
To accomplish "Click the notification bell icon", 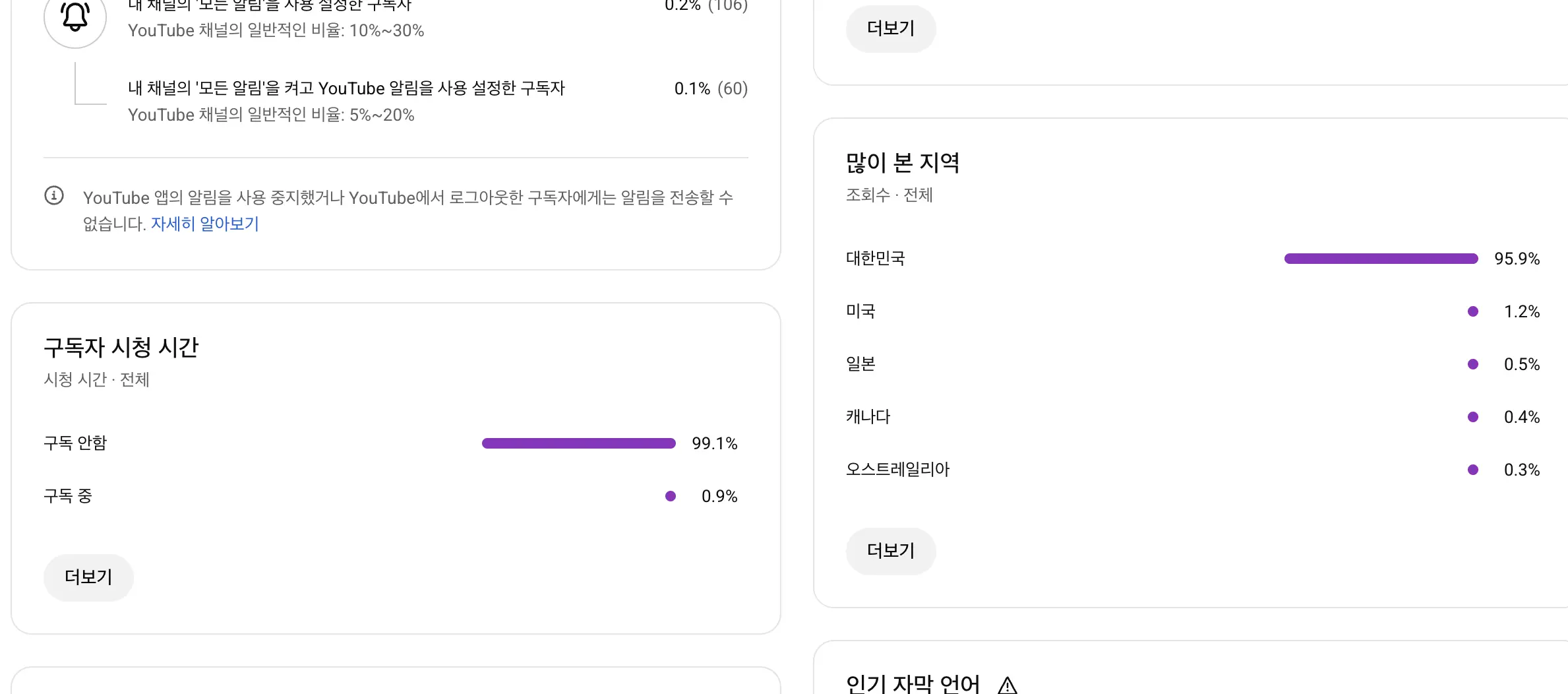I will click(75, 16).
